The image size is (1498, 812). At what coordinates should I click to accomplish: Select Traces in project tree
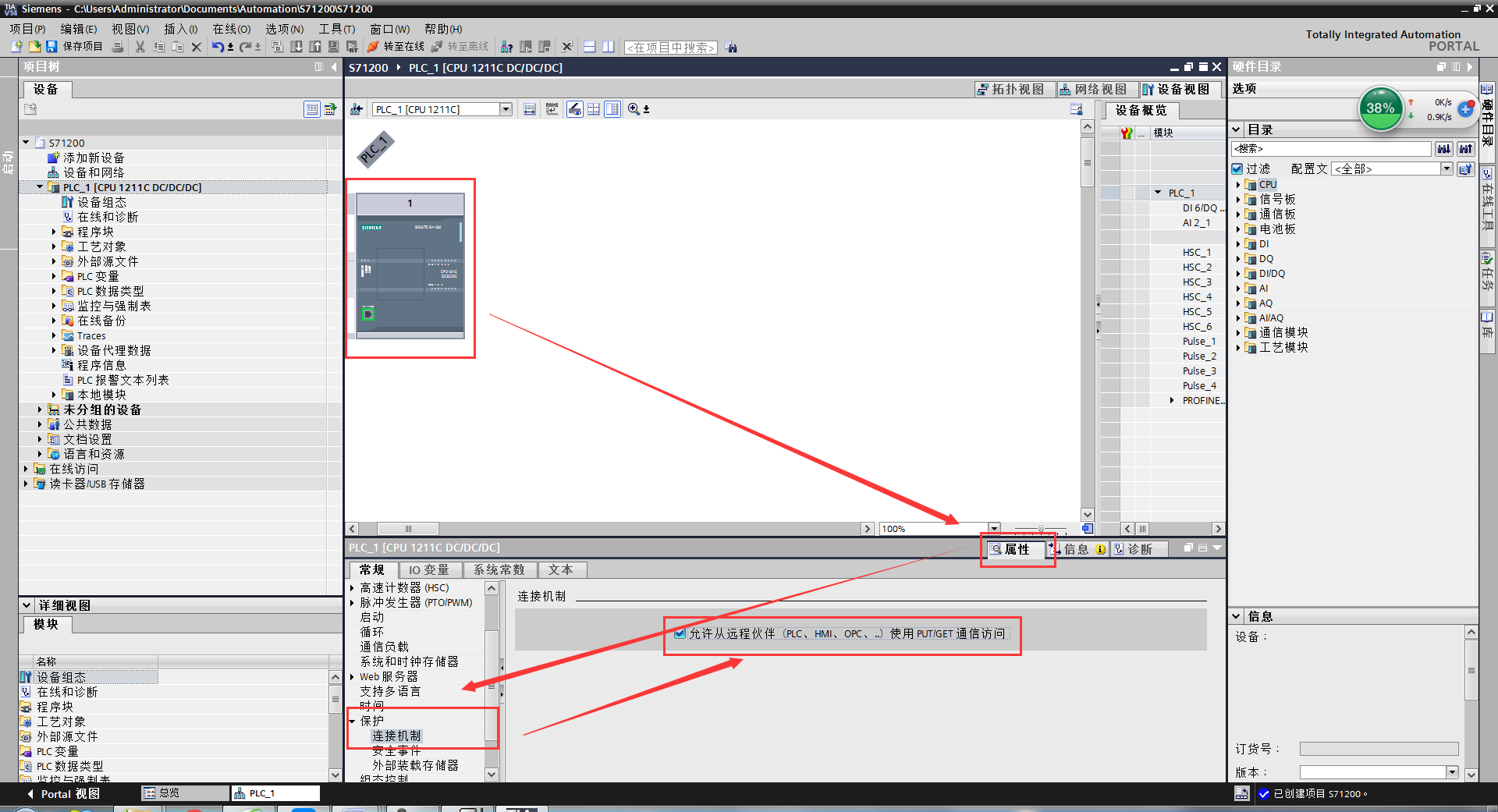(x=91, y=335)
